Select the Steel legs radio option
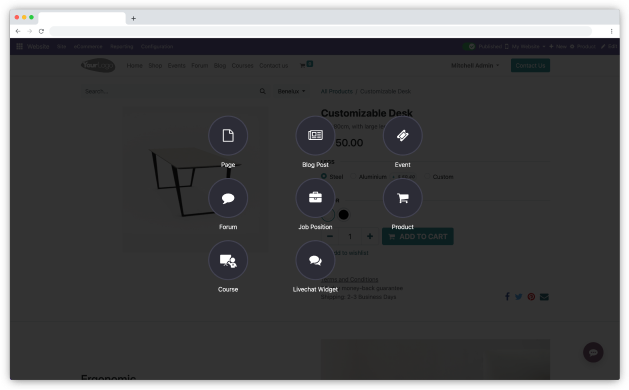The height and width of the screenshot is (390, 629). 324,177
